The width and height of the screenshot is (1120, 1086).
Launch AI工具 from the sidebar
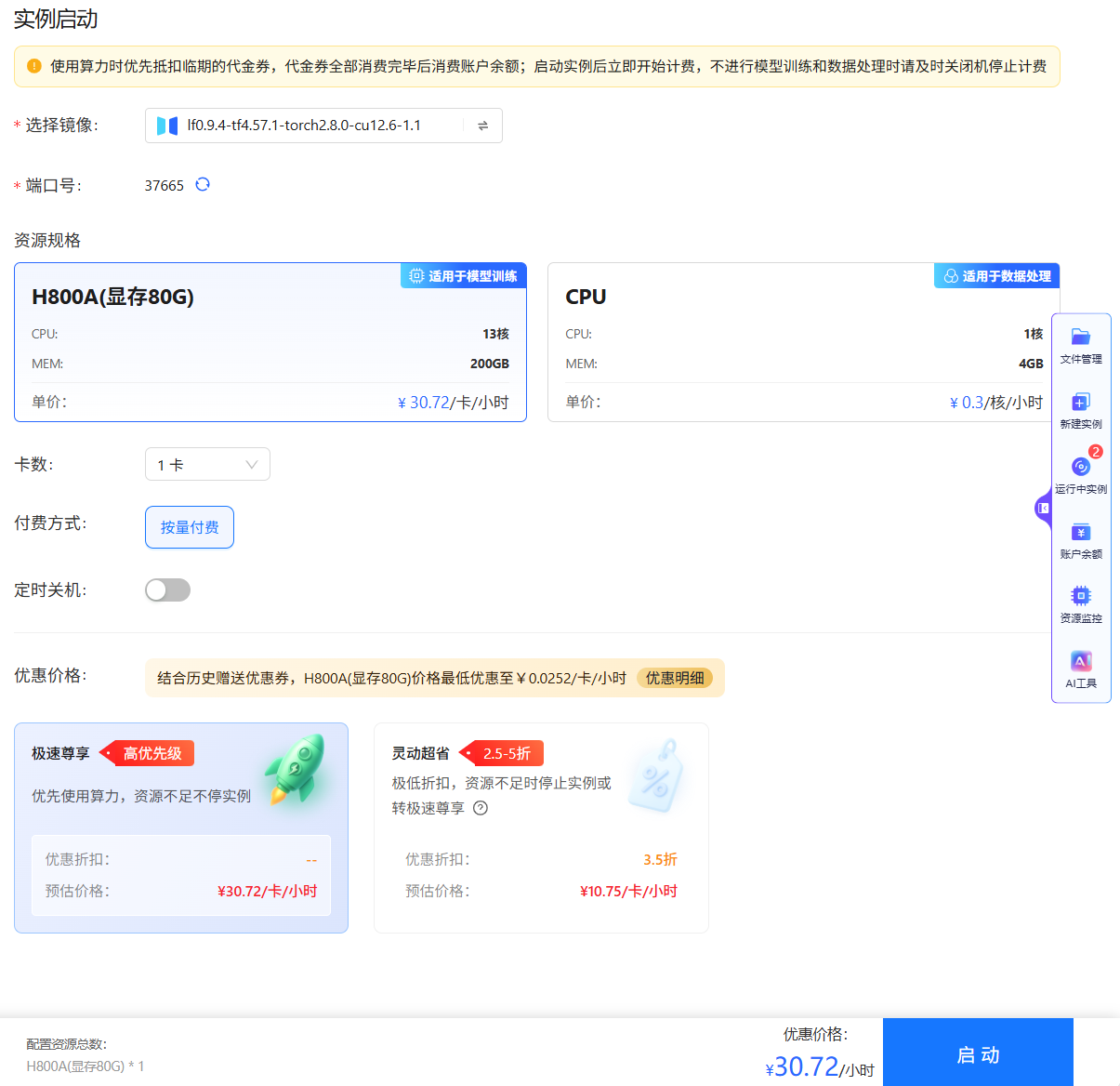pyautogui.click(x=1080, y=669)
